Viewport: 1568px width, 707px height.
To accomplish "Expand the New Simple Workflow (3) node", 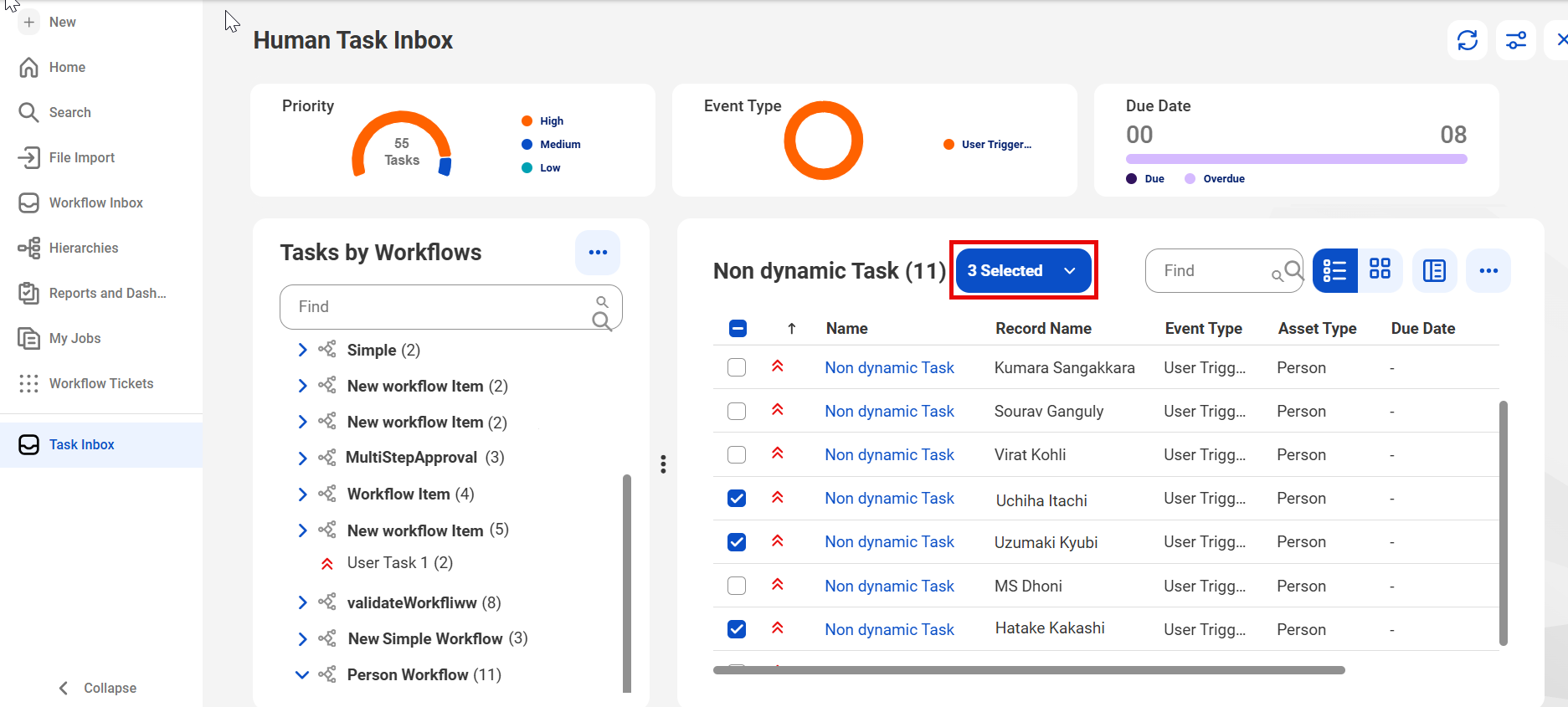I will tap(302, 639).
